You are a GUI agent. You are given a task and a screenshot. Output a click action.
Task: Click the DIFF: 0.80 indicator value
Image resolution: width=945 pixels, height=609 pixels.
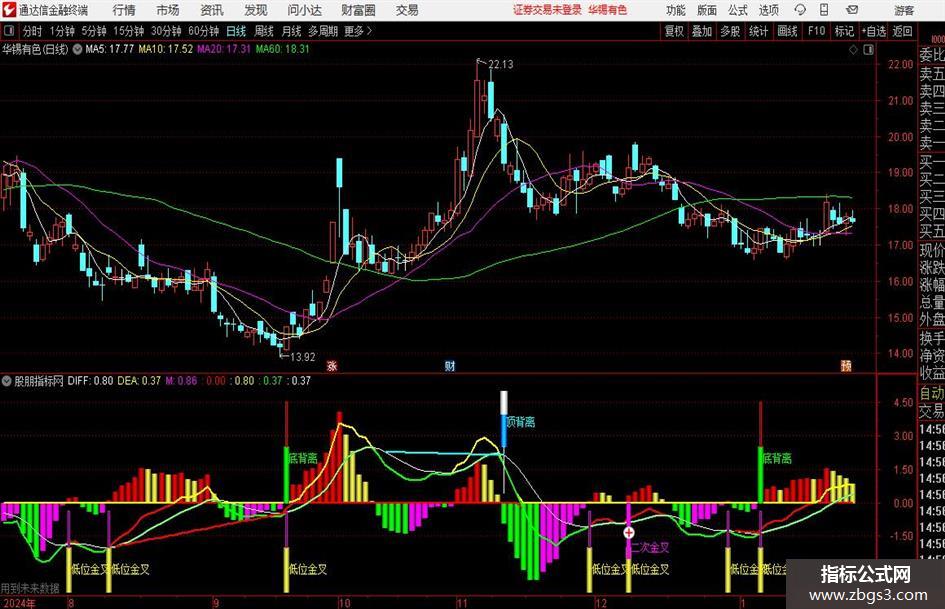pyautogui.click(x=90, y=381)
